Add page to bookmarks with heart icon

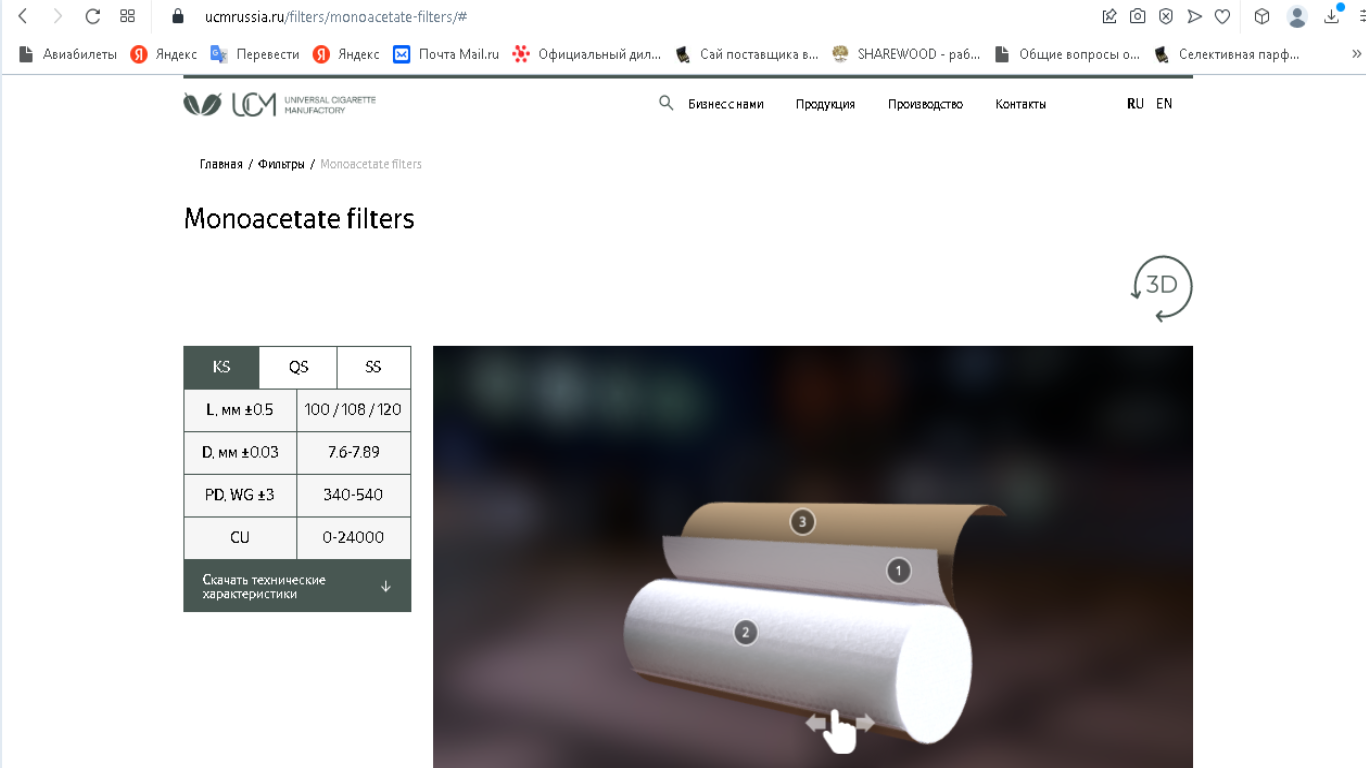[1222, 16]
